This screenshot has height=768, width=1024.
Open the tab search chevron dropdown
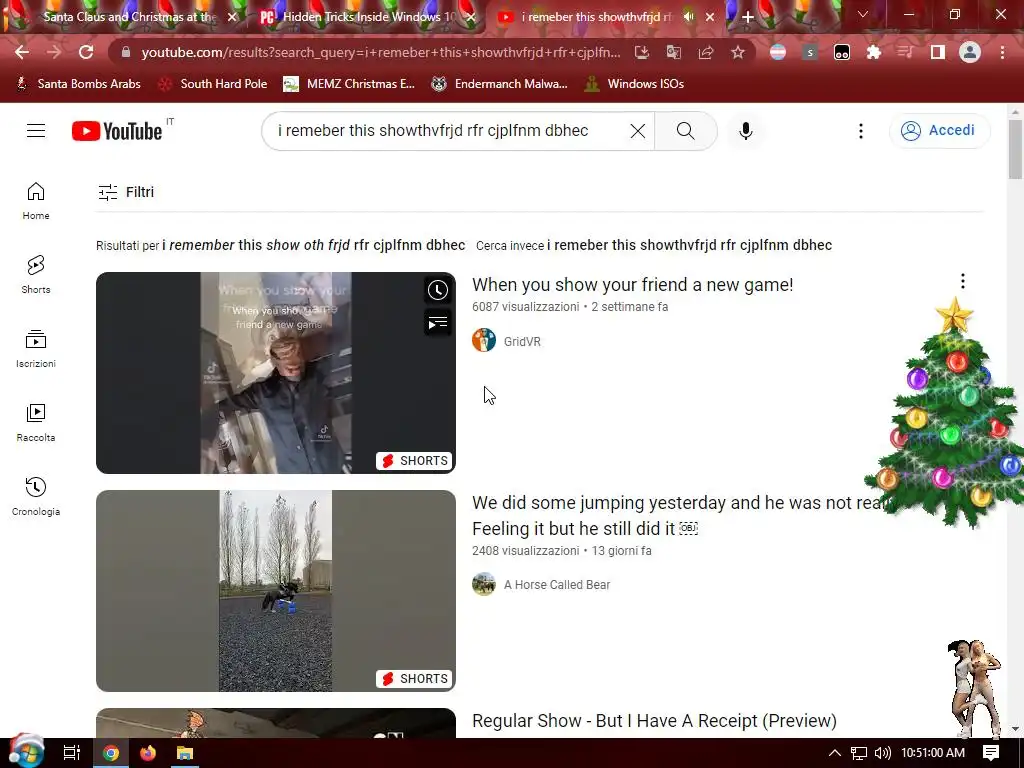(863, 14)
